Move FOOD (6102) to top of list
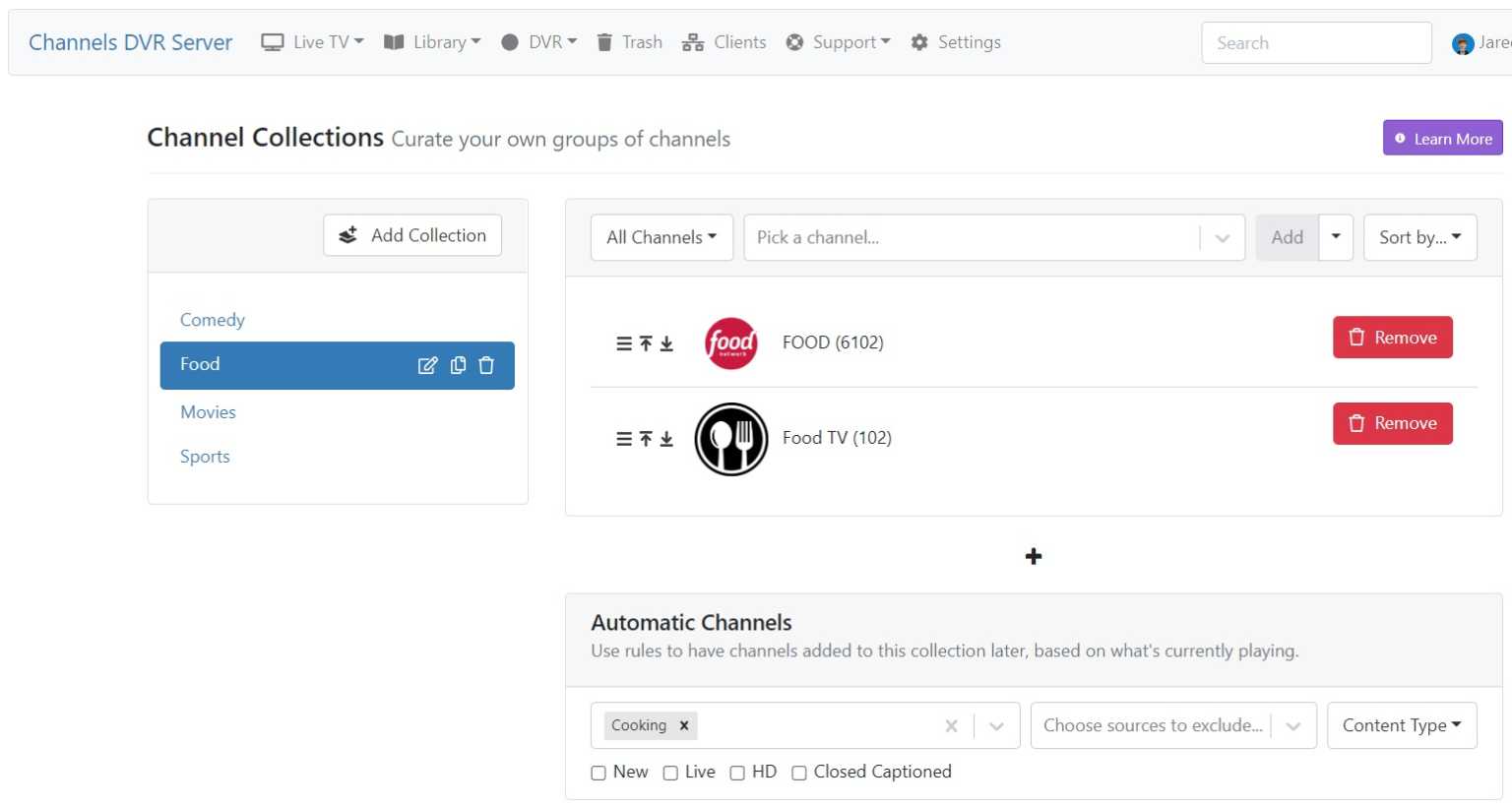The width and height of the screenshot is (1512, 807). [645, 342]
